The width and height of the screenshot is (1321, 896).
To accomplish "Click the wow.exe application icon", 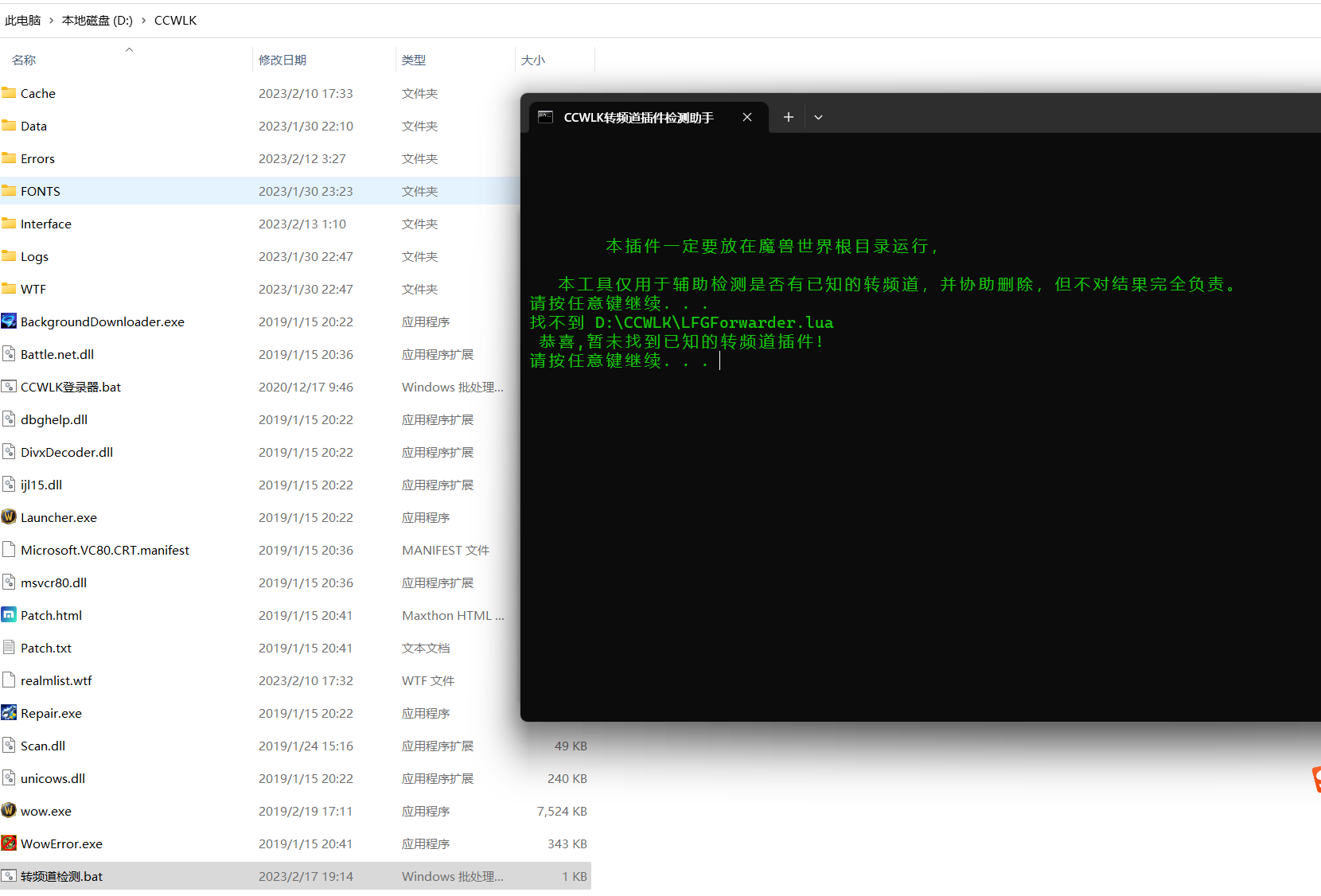I will [x=9, y=811].
